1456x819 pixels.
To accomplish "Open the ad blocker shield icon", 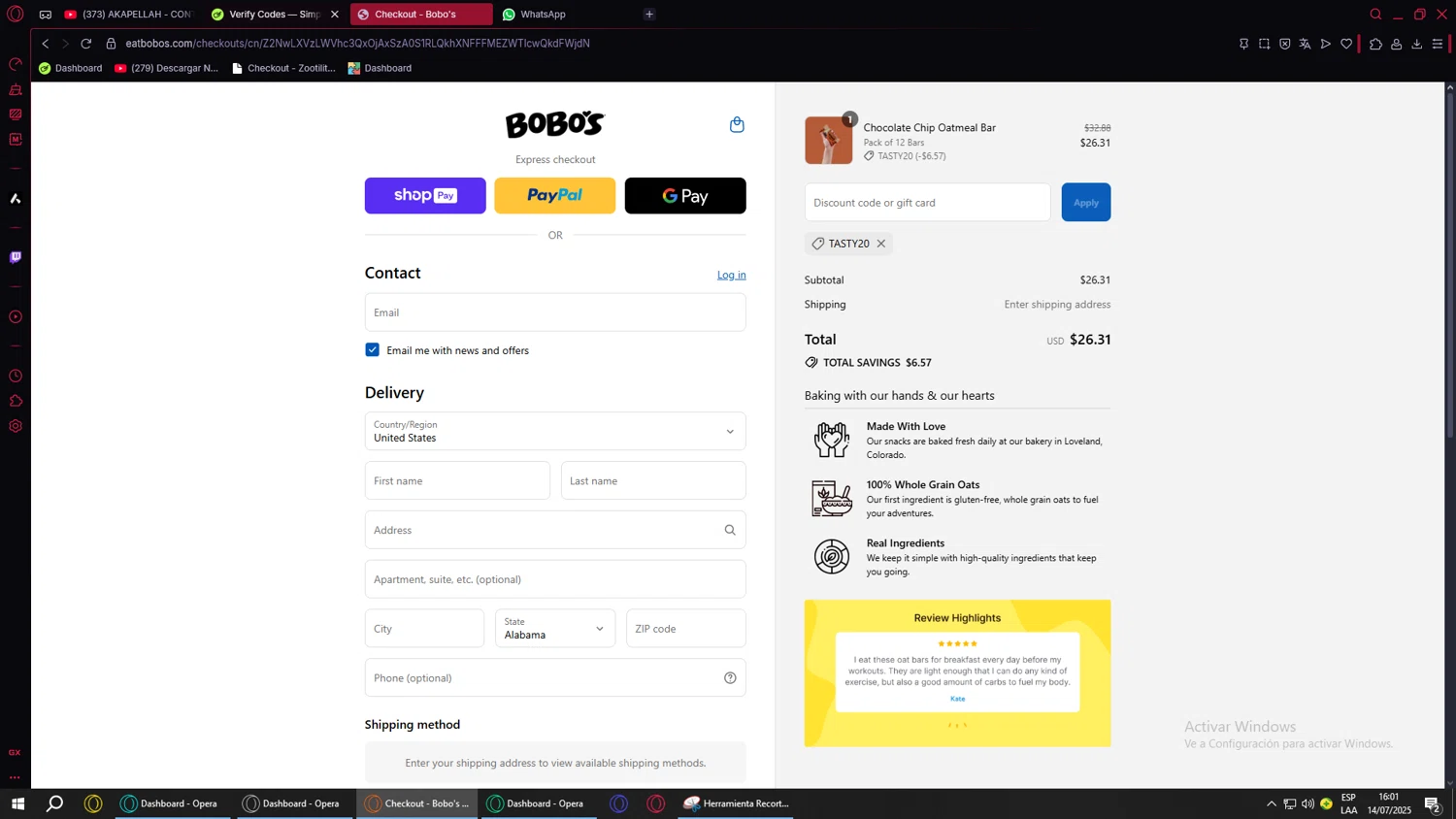I will [1284, 44].
